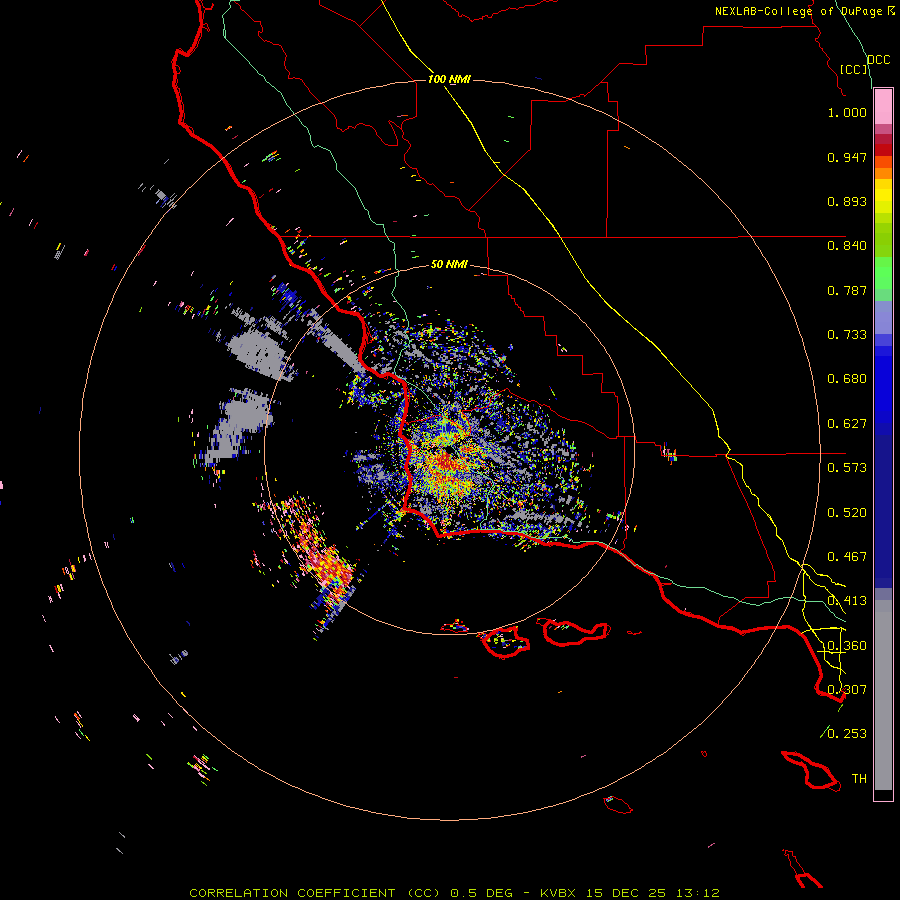Image resolution: width=900 pixels, height=900 pixels.
Task: Click the 0.360 legend value
Action: pos(847,646)
